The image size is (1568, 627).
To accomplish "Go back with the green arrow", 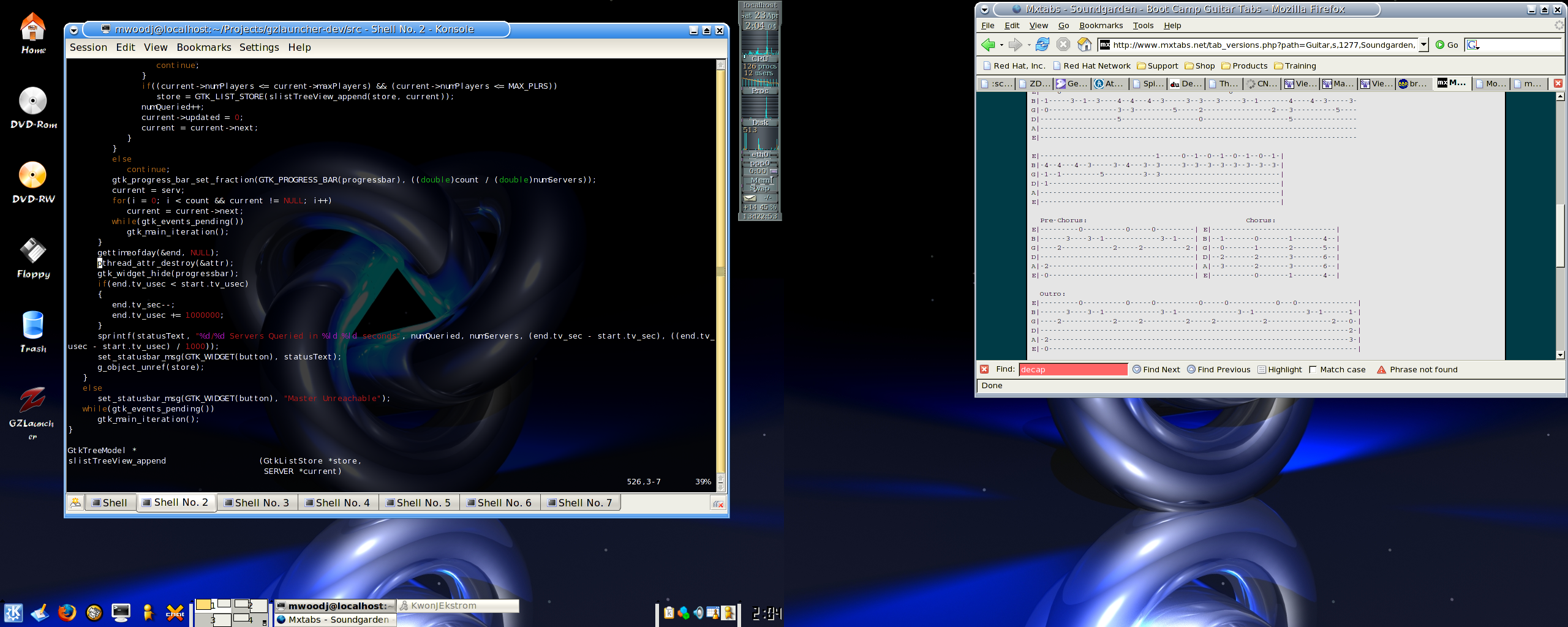I will (x=987, y=44).
